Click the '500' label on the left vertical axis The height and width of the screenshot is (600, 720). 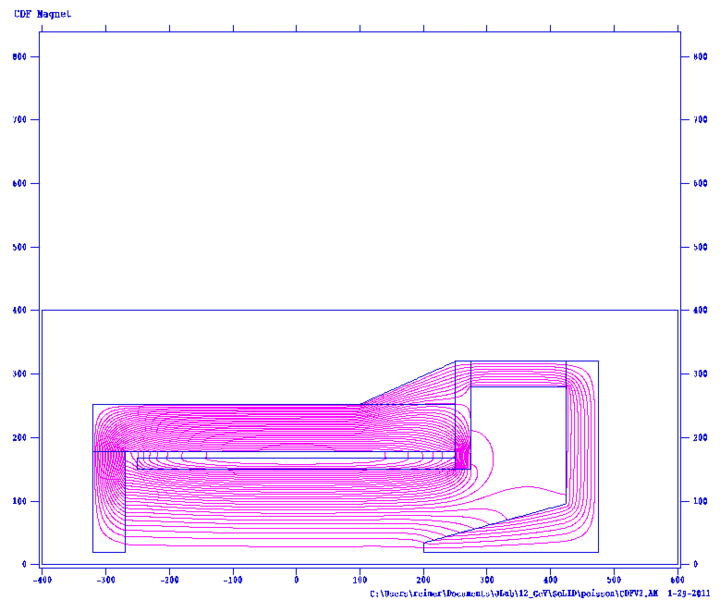point(20,247)
